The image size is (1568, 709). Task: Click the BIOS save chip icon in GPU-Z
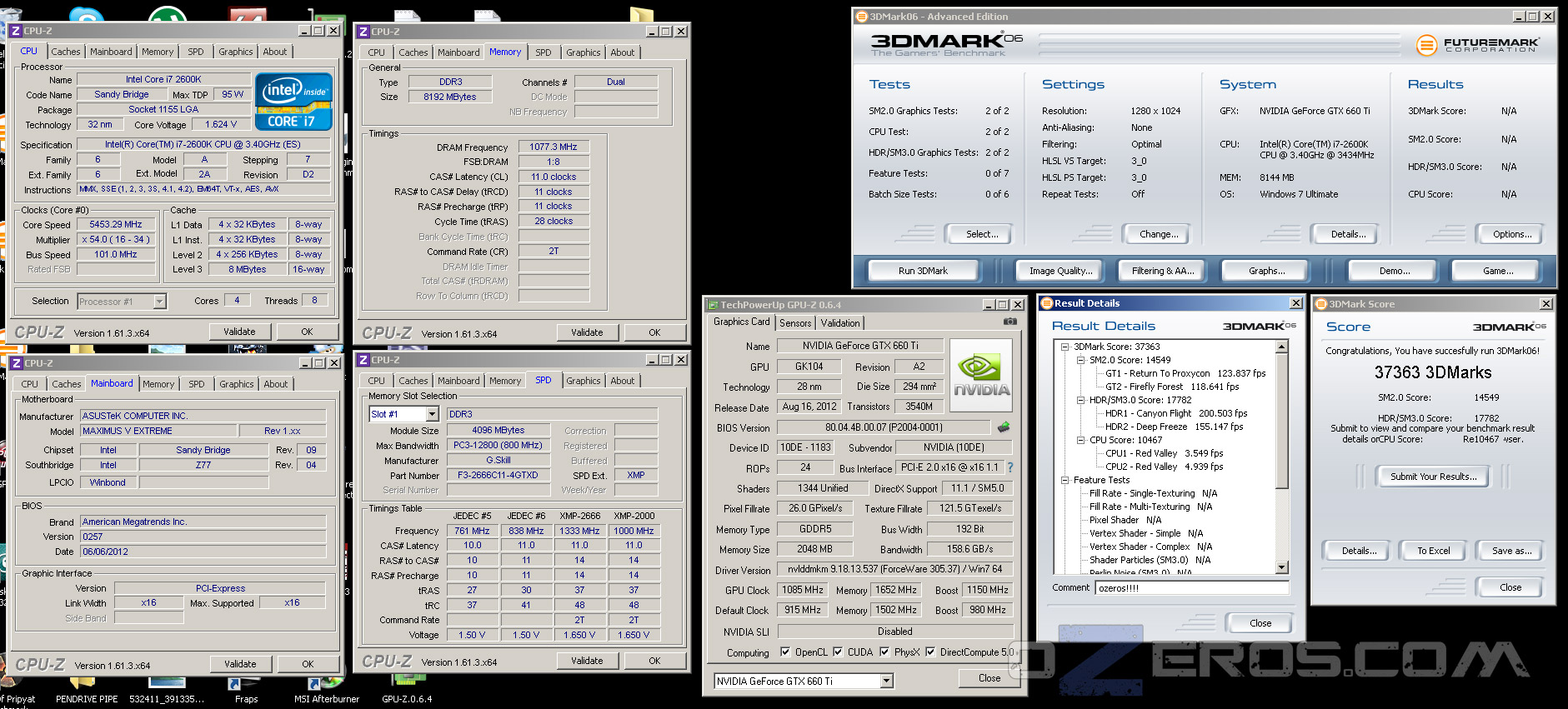point(1004,427)
